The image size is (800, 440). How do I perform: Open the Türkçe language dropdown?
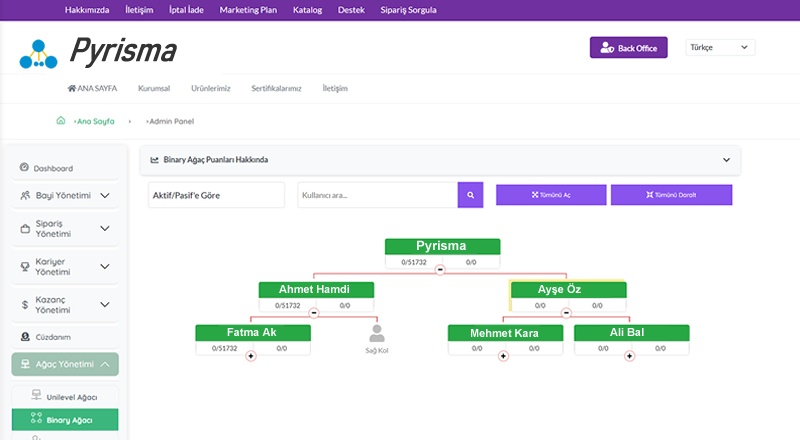720,48
